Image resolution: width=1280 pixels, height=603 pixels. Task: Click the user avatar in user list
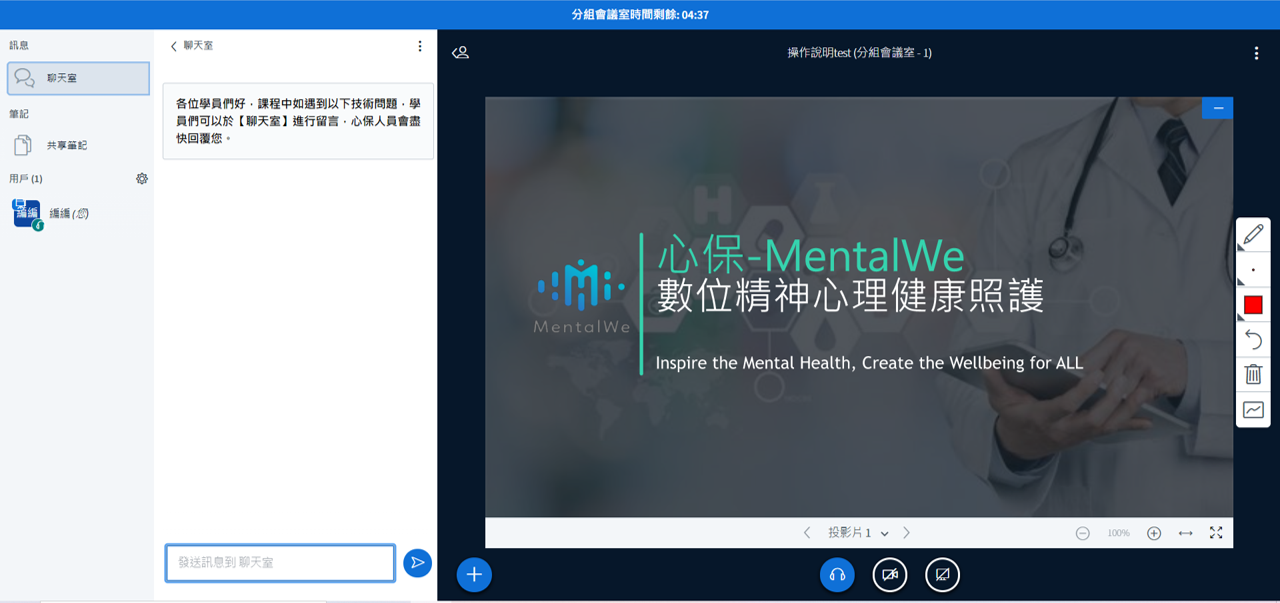[x=26, y=213]
